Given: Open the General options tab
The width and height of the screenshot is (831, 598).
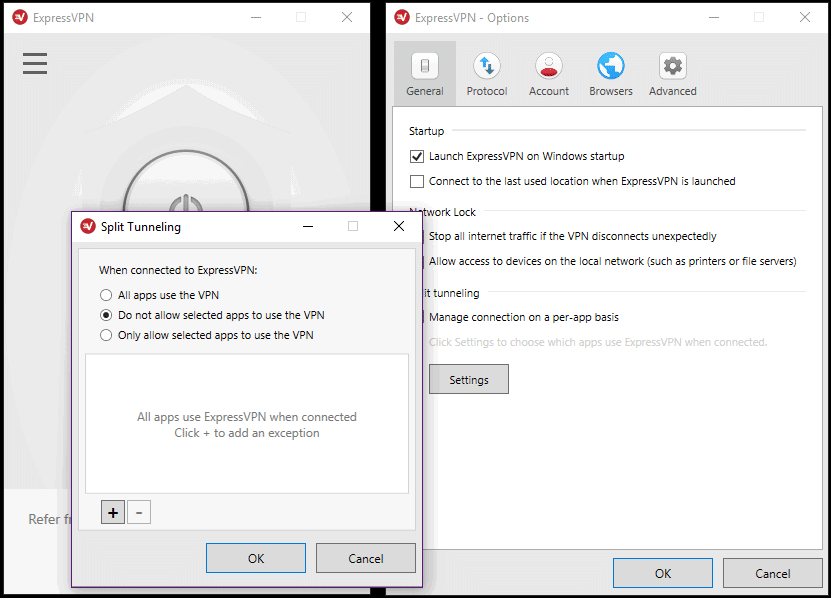Looking at the screenshot, I should pos(425,74).
